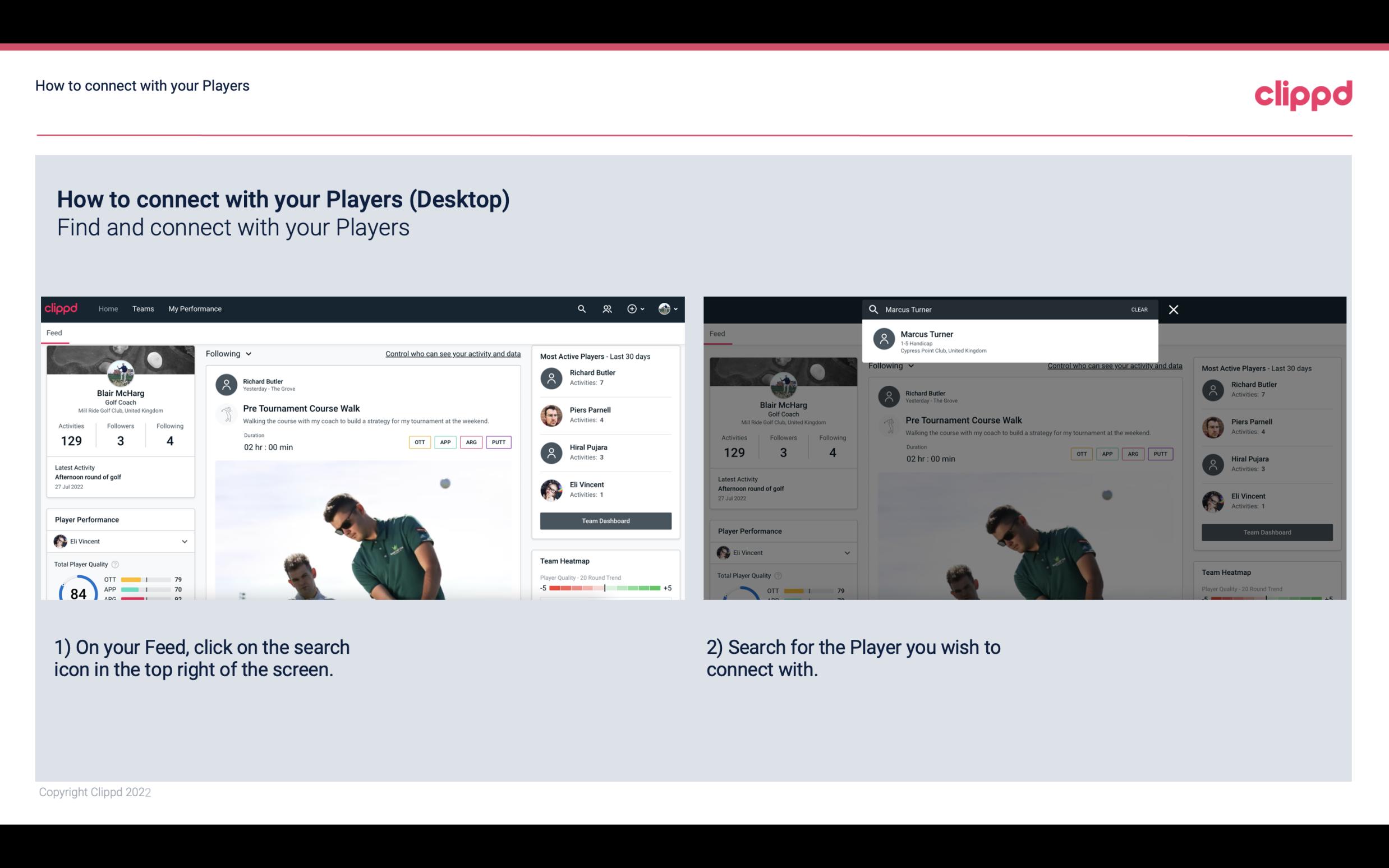Toggle APP stat filter on activity
The width and height of the screenshot is (1389, 868).
tap(445, 441)
